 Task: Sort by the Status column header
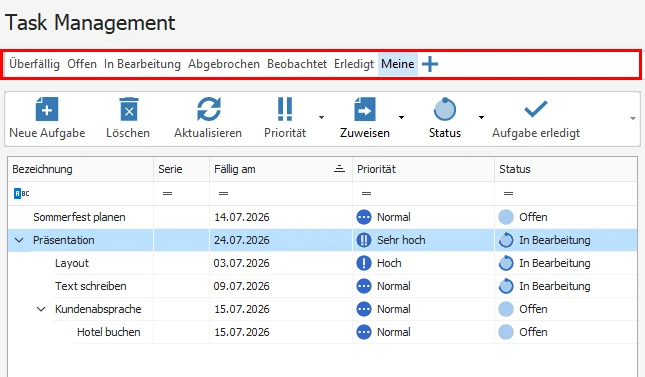click(x=566, y=169)
